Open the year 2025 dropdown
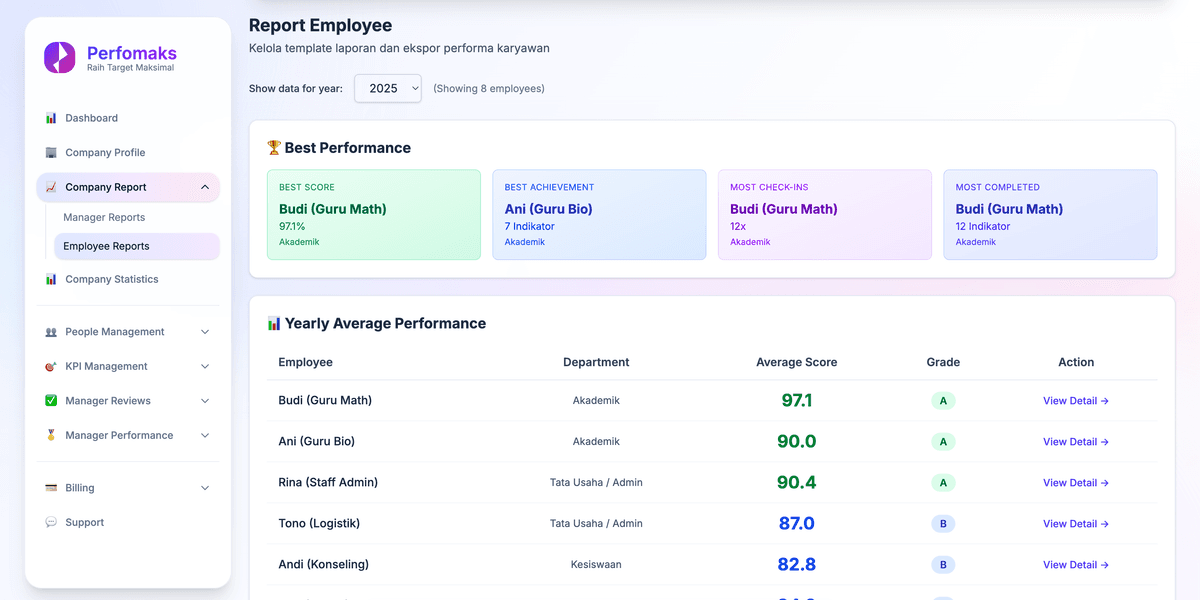 [388, 88]
